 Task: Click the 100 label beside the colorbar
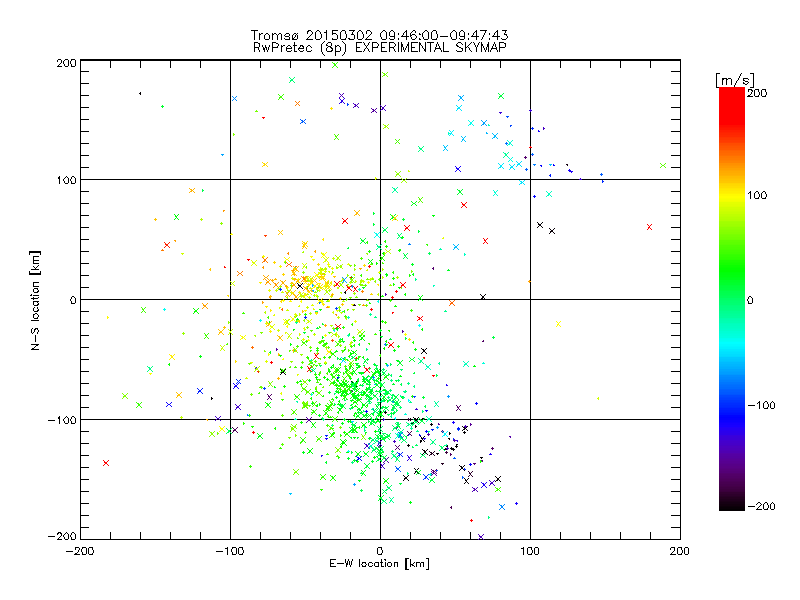[x=757, y=195]
